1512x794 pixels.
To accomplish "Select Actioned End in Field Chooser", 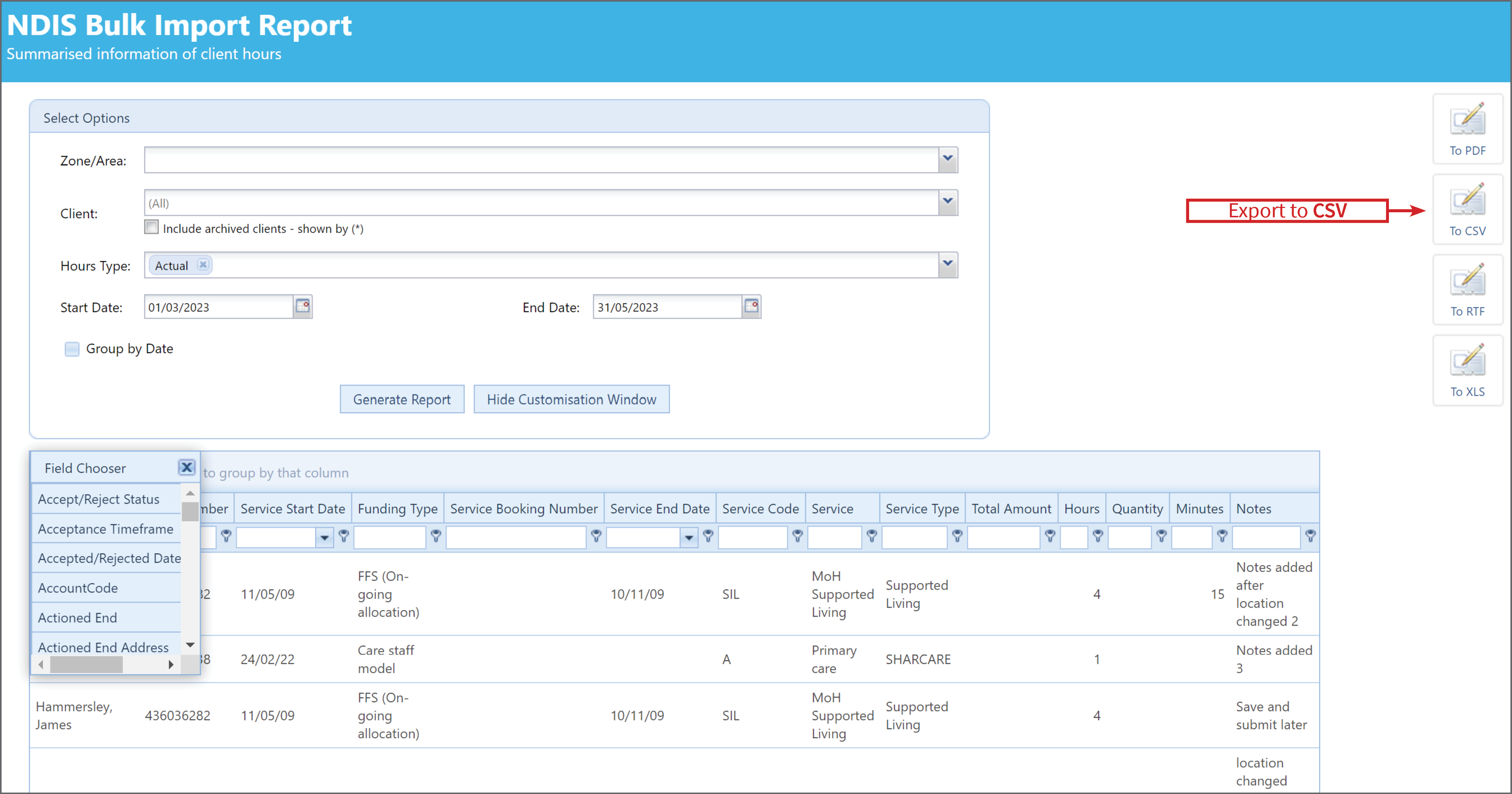I will 106,617.
